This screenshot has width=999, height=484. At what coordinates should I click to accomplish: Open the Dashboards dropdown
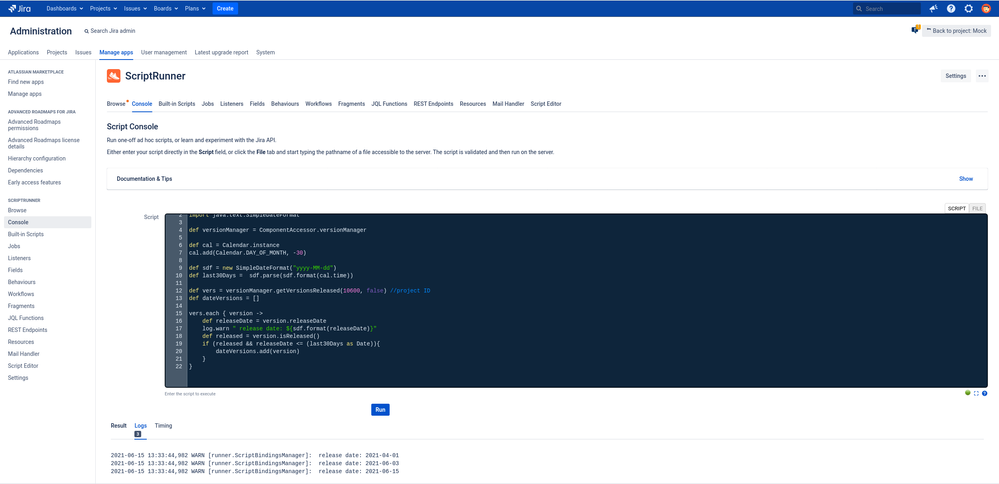[x=65, y=8]
